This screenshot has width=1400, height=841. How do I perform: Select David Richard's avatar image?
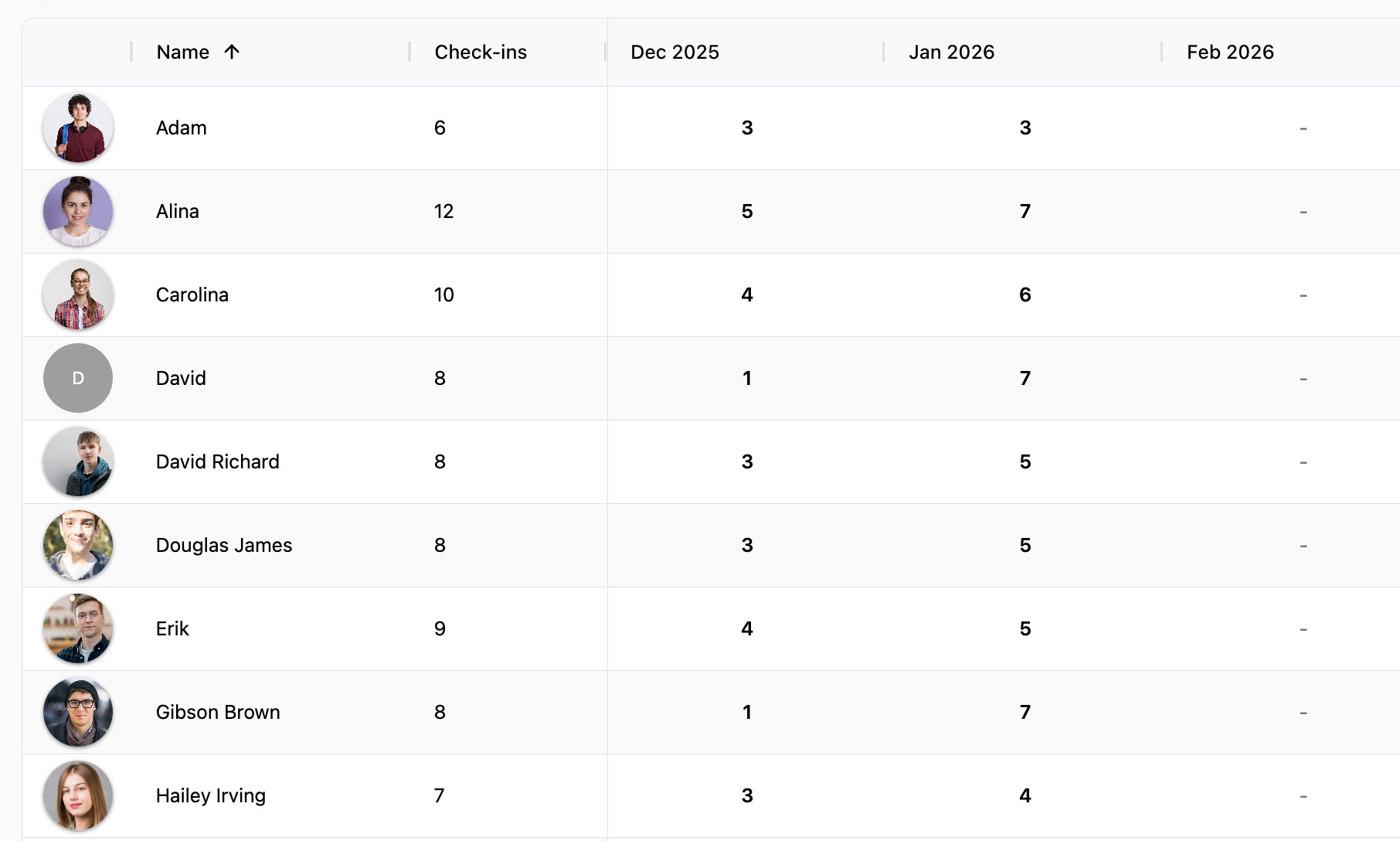78,461
